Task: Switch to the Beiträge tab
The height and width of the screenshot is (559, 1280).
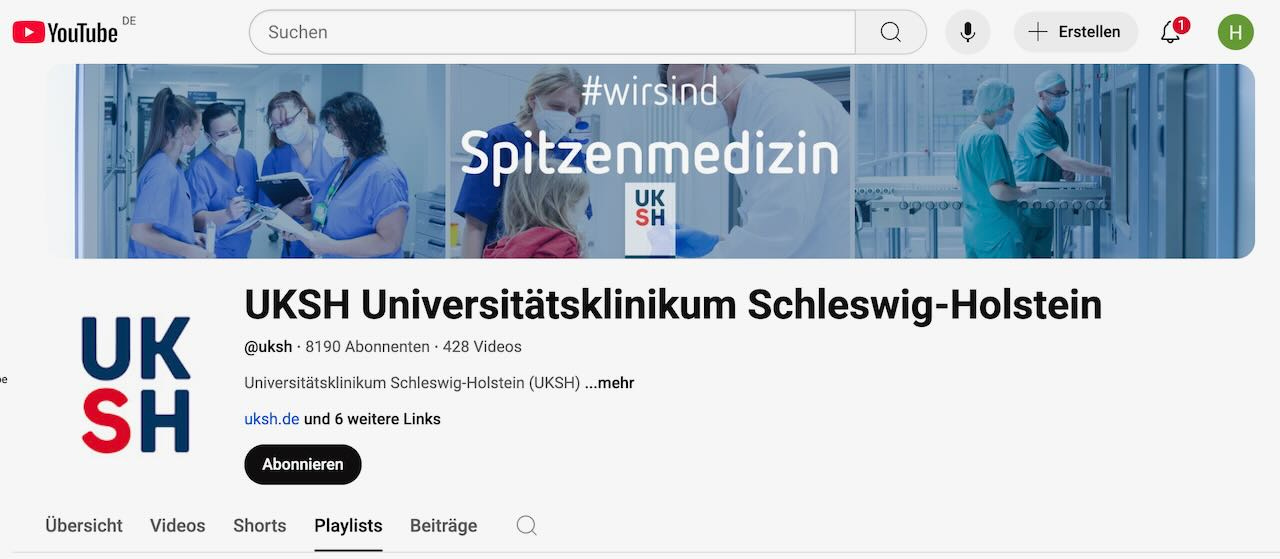Action: [x=443, y=525]
